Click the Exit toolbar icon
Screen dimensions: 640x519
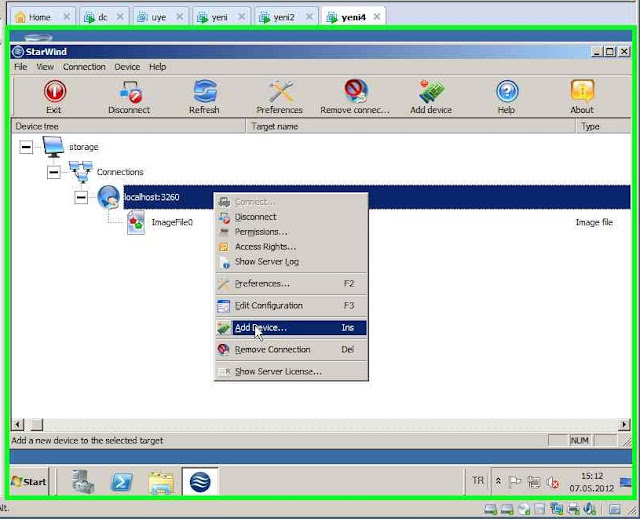click(x=54, y=91)
